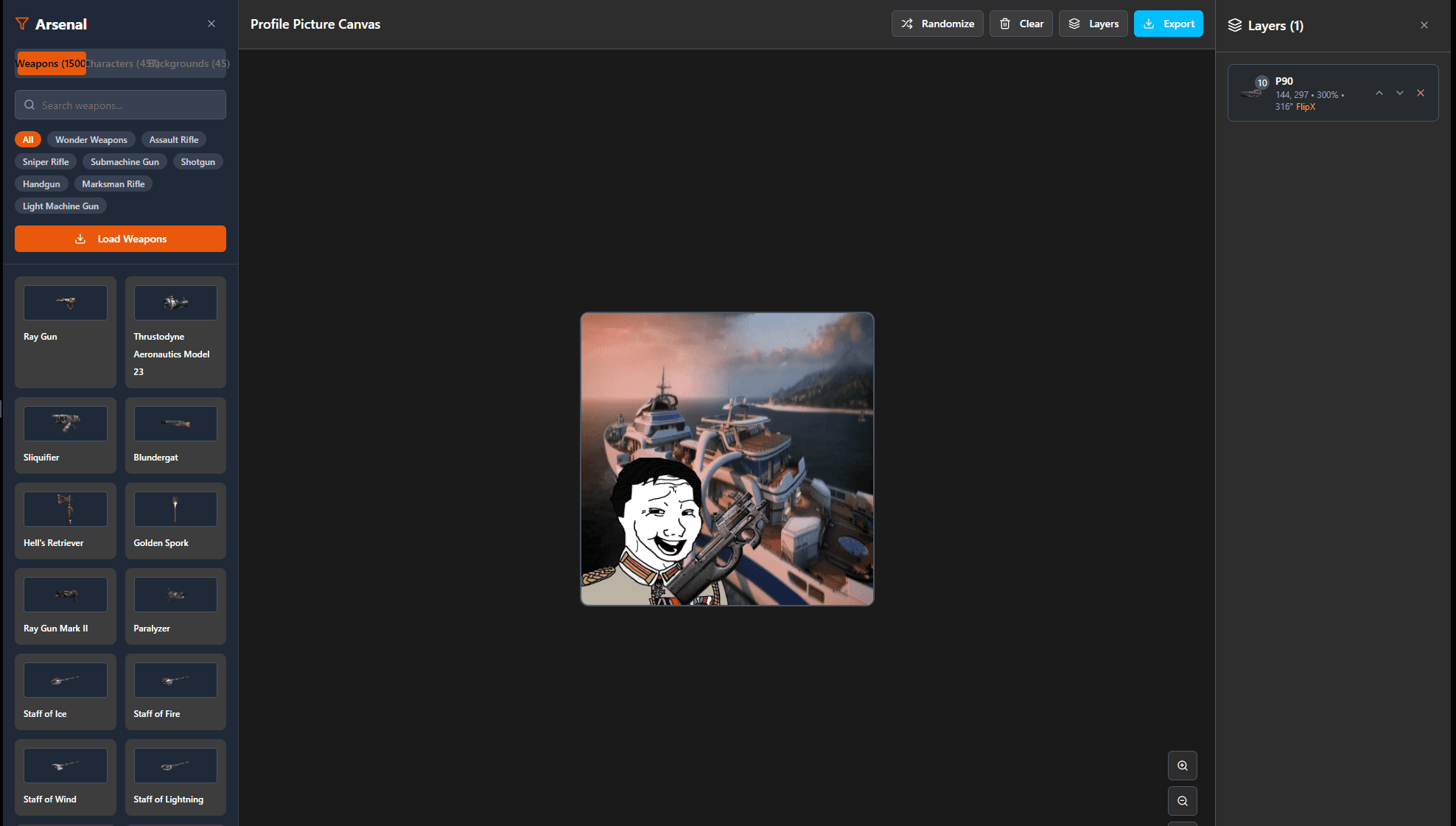Zoom out of the canvas
Image resolution: width=1456 pixels, height=826 pixels.
coord(1183,801)
